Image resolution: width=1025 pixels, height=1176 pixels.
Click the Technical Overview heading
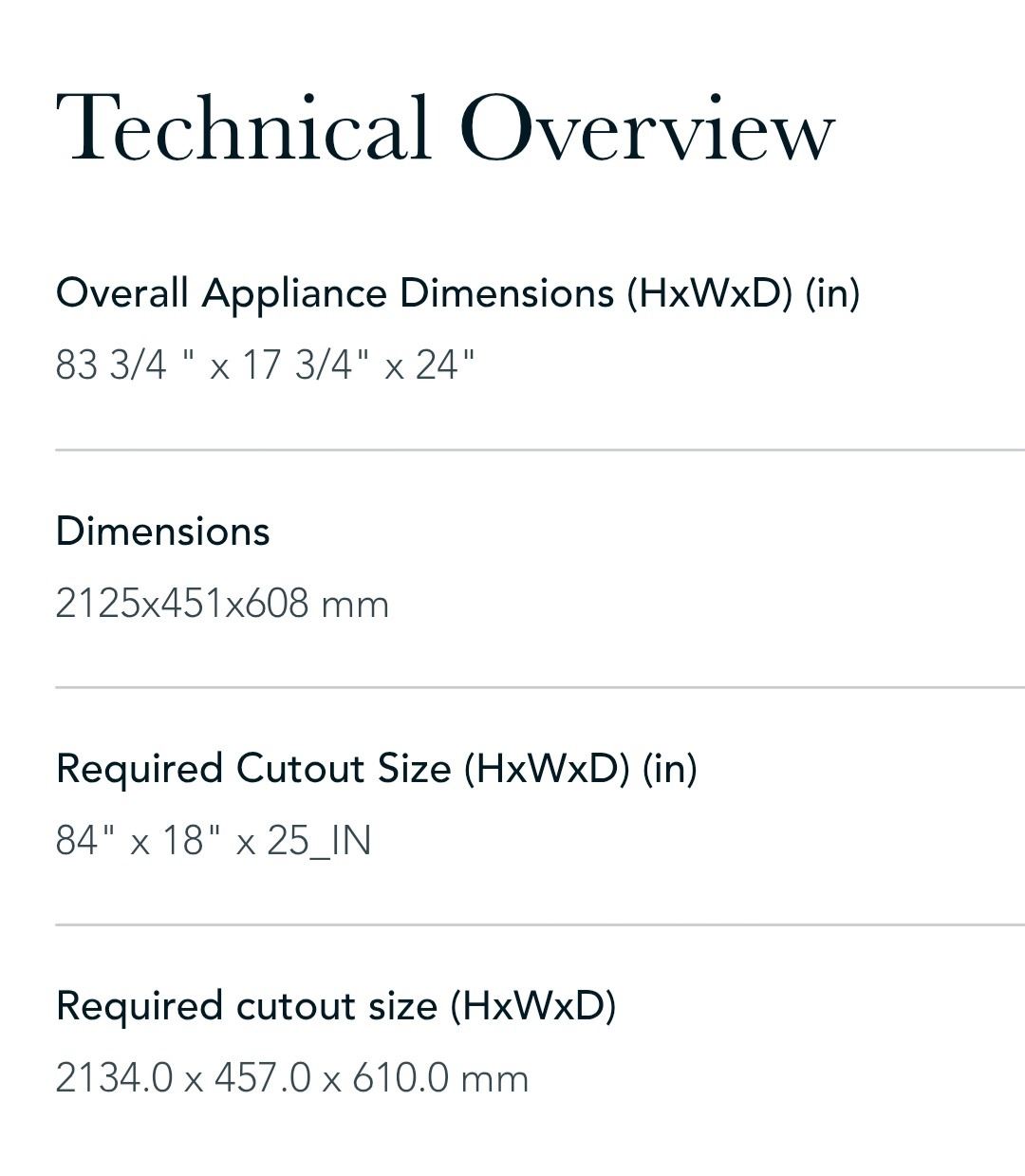(x=445, y=128)
